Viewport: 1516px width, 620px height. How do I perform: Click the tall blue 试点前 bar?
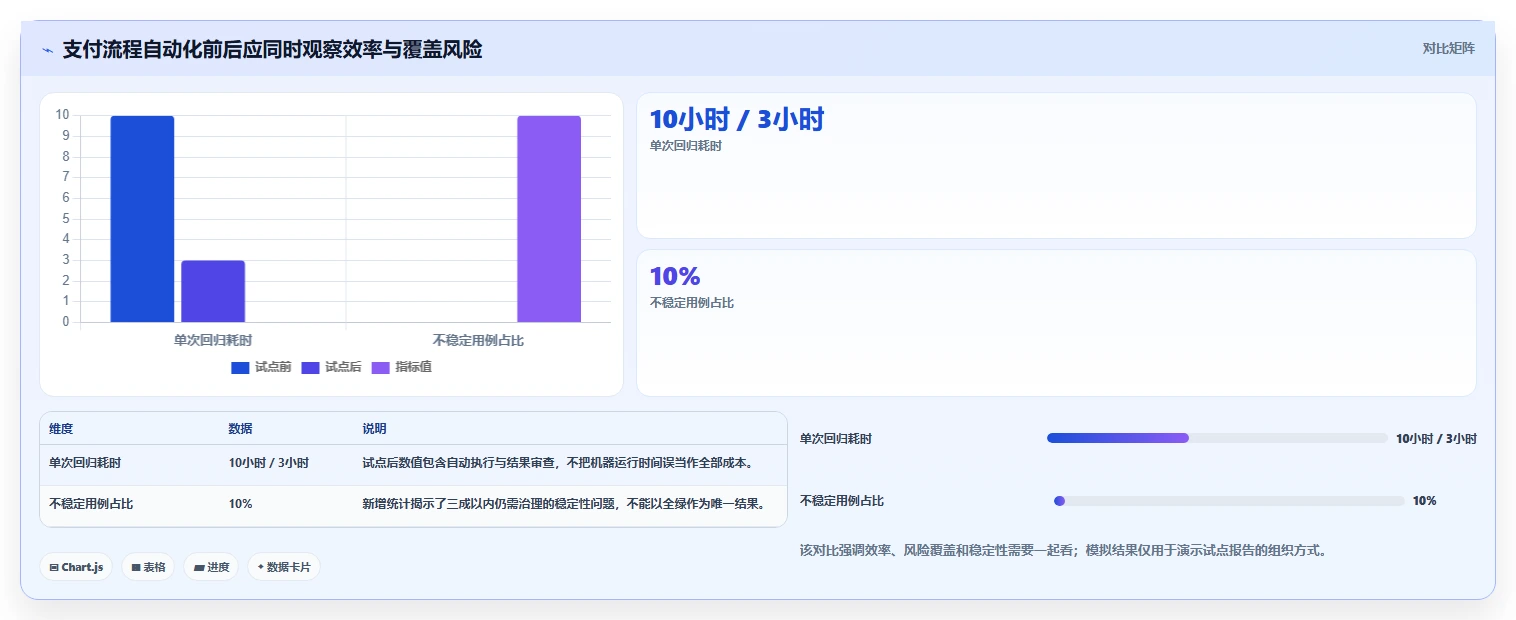142,219
